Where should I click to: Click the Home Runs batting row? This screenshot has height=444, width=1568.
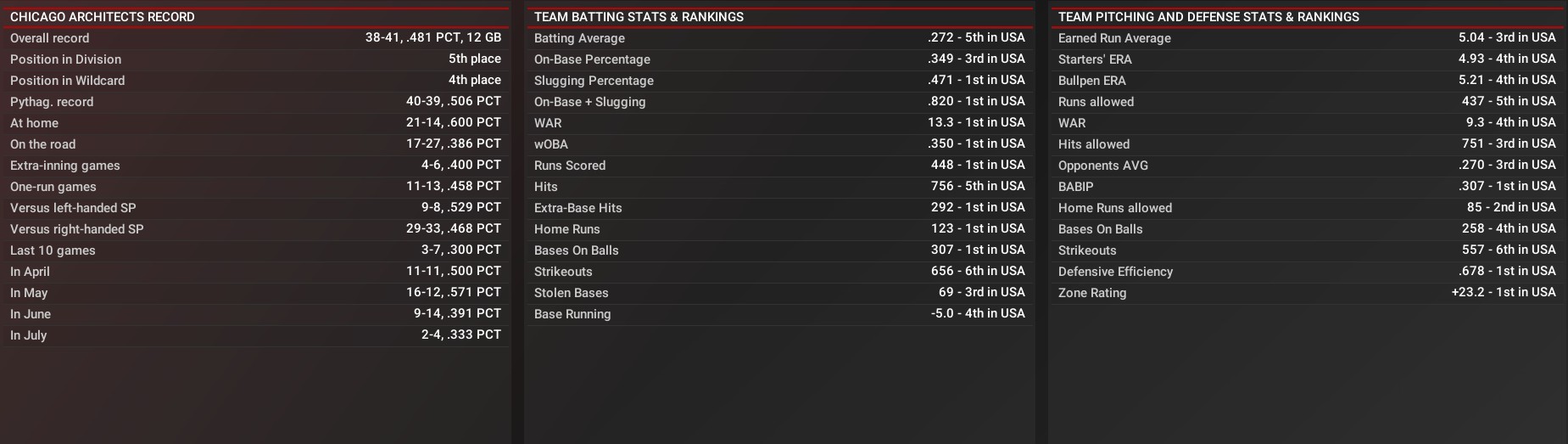[x=778, y=229]
